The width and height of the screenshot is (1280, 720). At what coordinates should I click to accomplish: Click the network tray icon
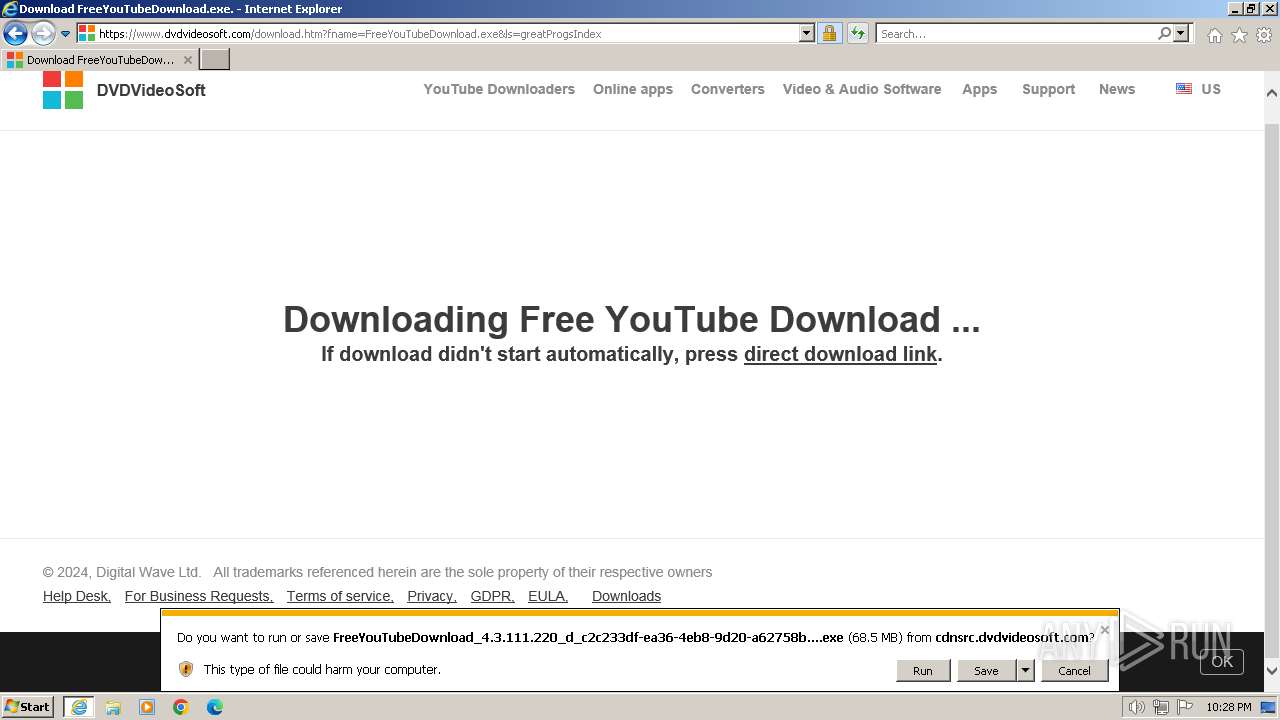1160,707
